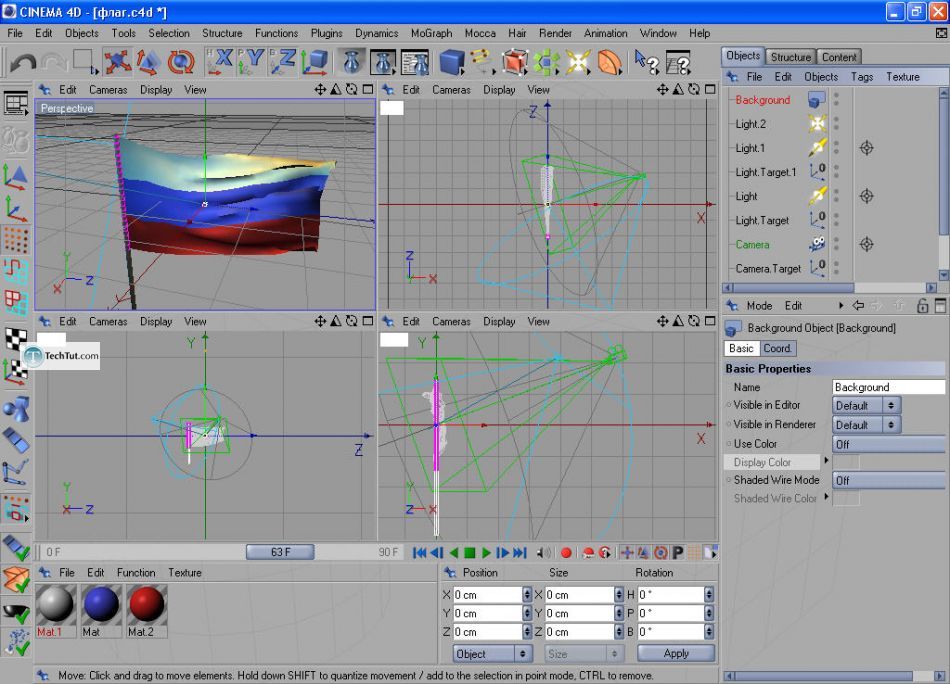This screenshot has width=950, height=684.
Task: Click the Position X input field
Action: [x=487, y=595]
